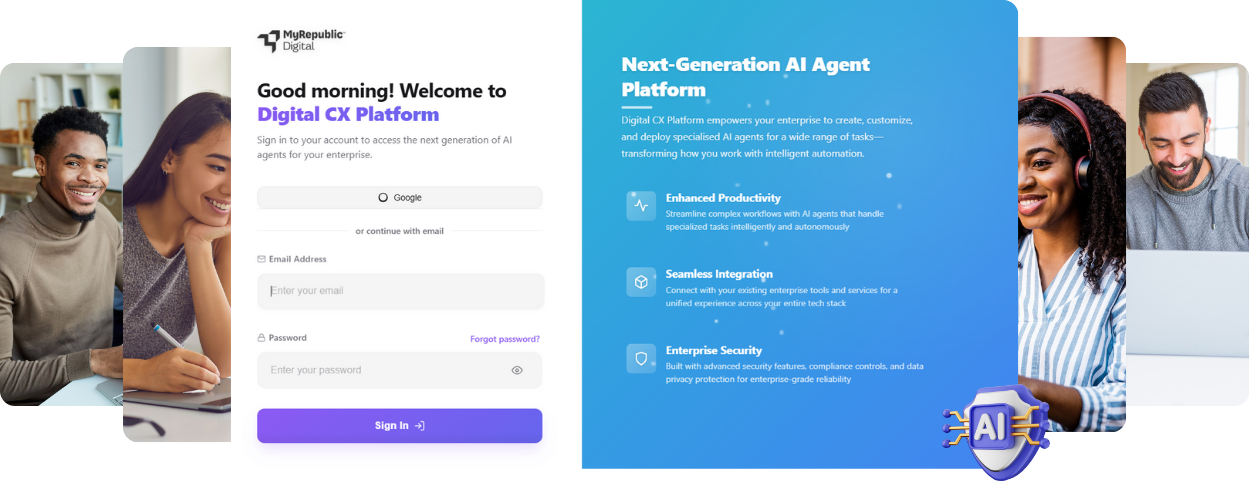Click the Enhanced Productivity pulse icon
Viewport: 1250px width, 481px height.
click(x=641, y=206)
